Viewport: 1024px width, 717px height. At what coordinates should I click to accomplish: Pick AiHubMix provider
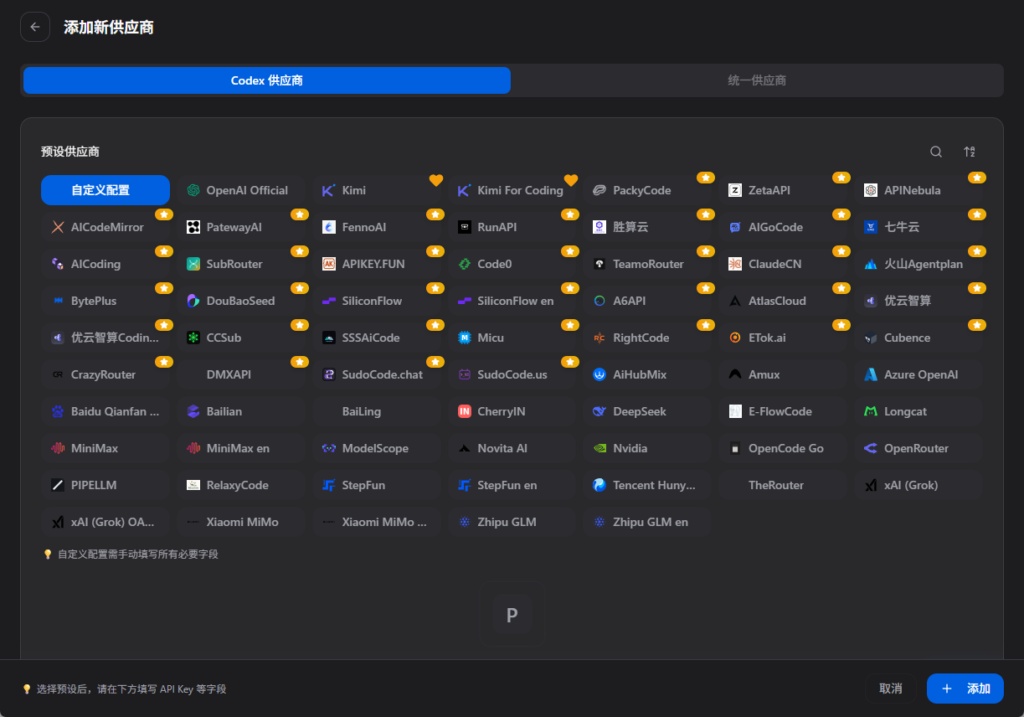(647, 374)
